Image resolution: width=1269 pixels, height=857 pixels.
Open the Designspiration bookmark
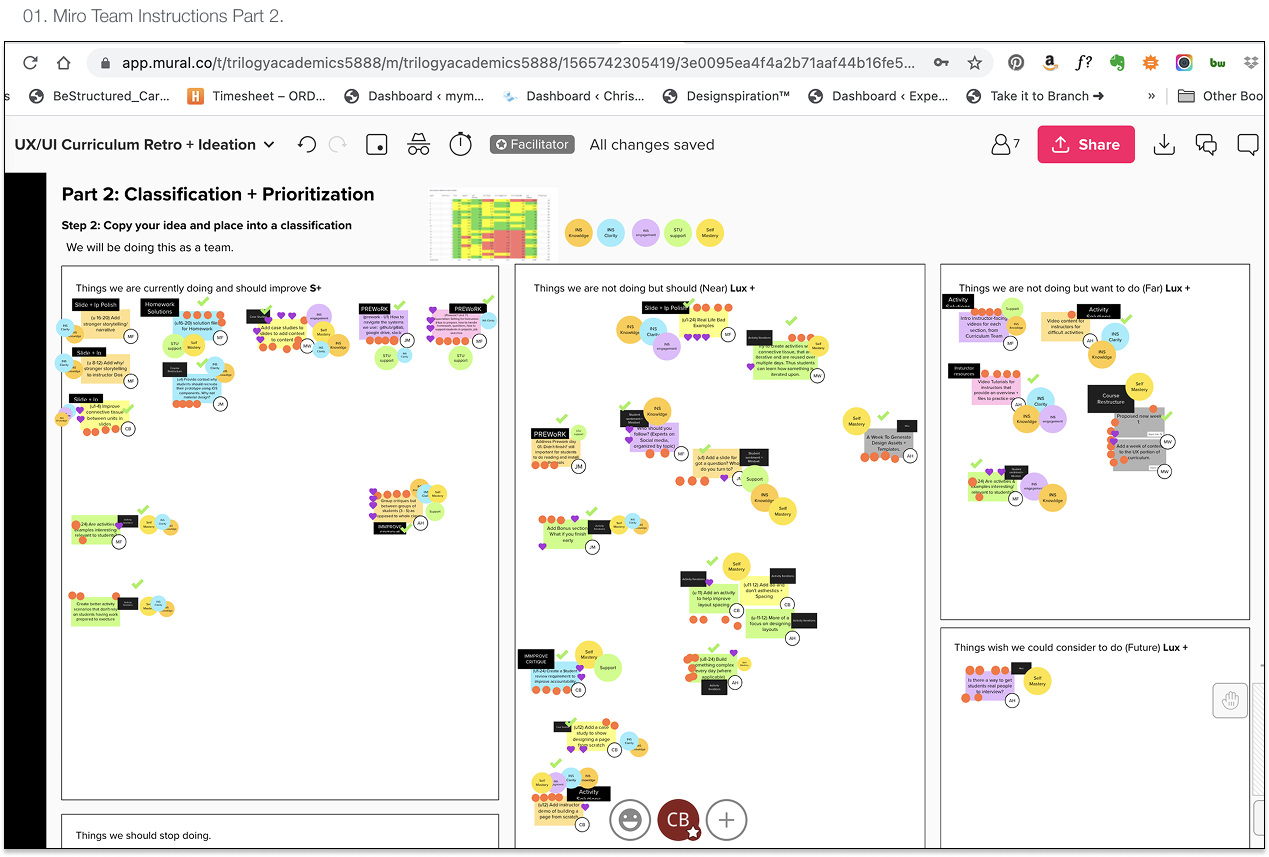726,96
